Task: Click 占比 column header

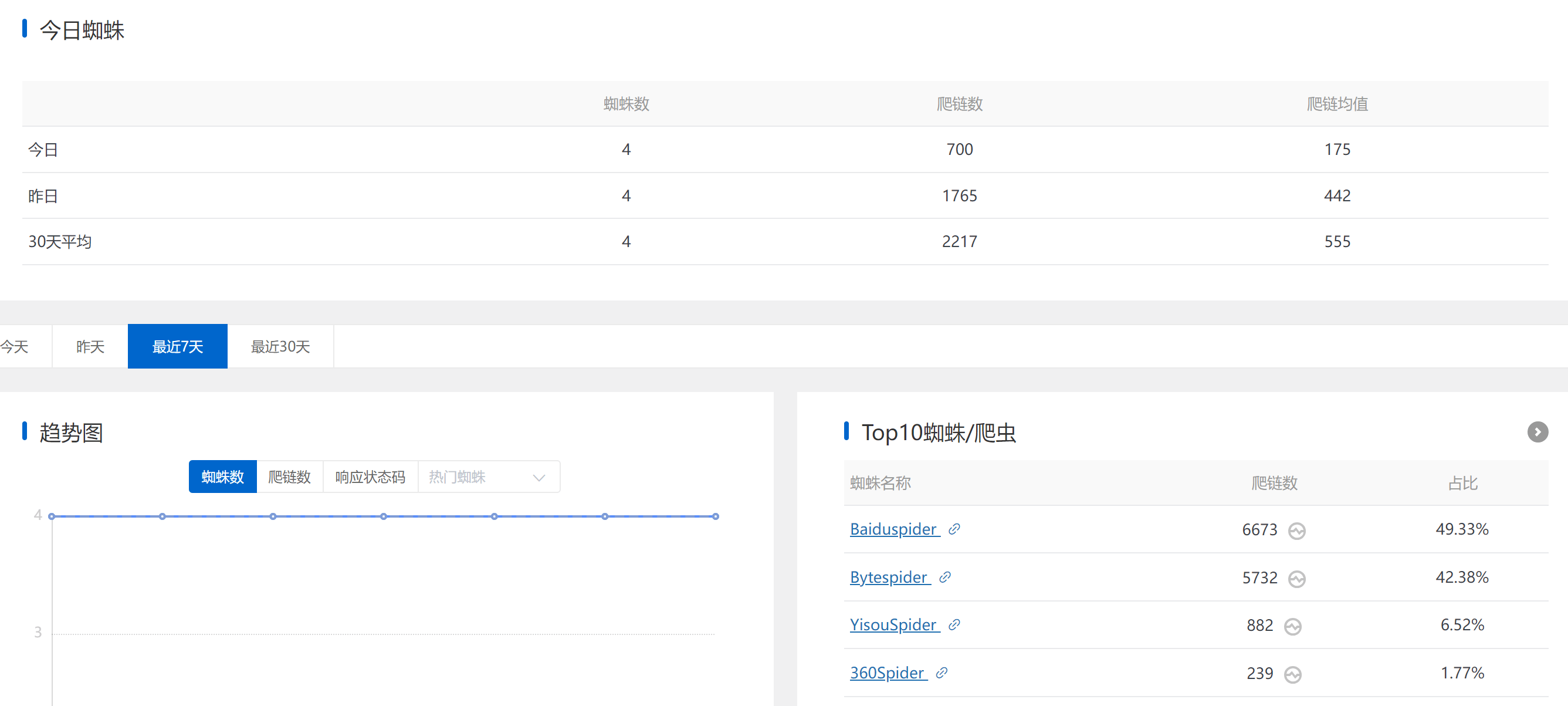Action: [1462, 483]
